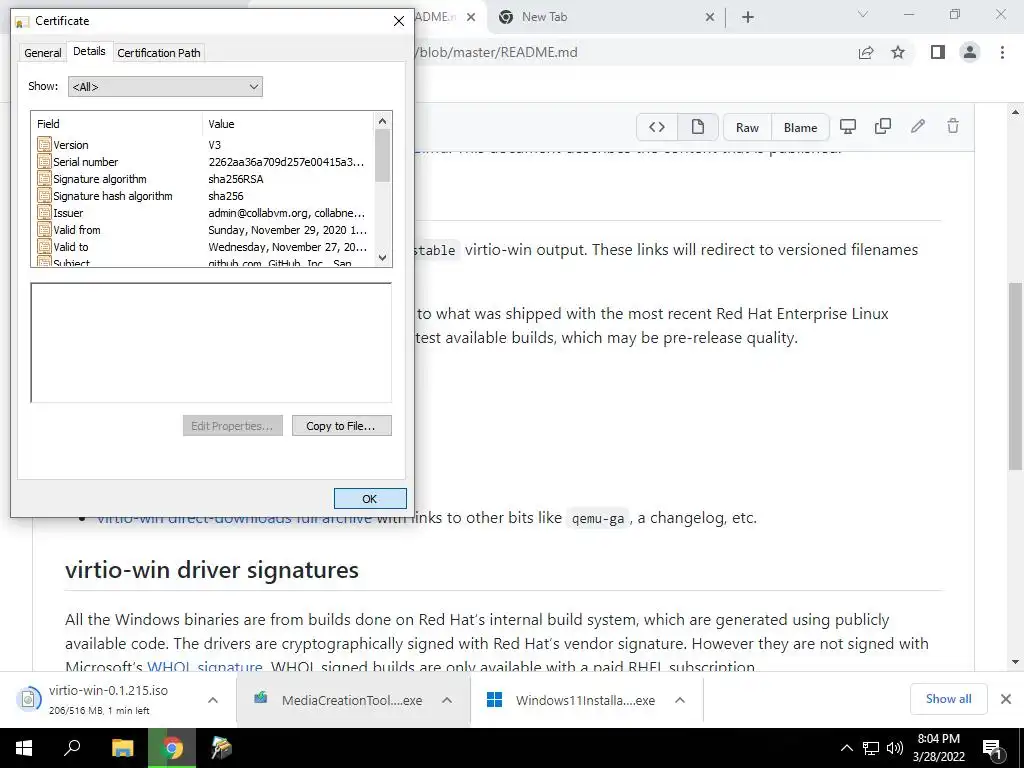Open the Show <All> dropdown
This screenshot has height=768, width=1024.
point(165,86)
